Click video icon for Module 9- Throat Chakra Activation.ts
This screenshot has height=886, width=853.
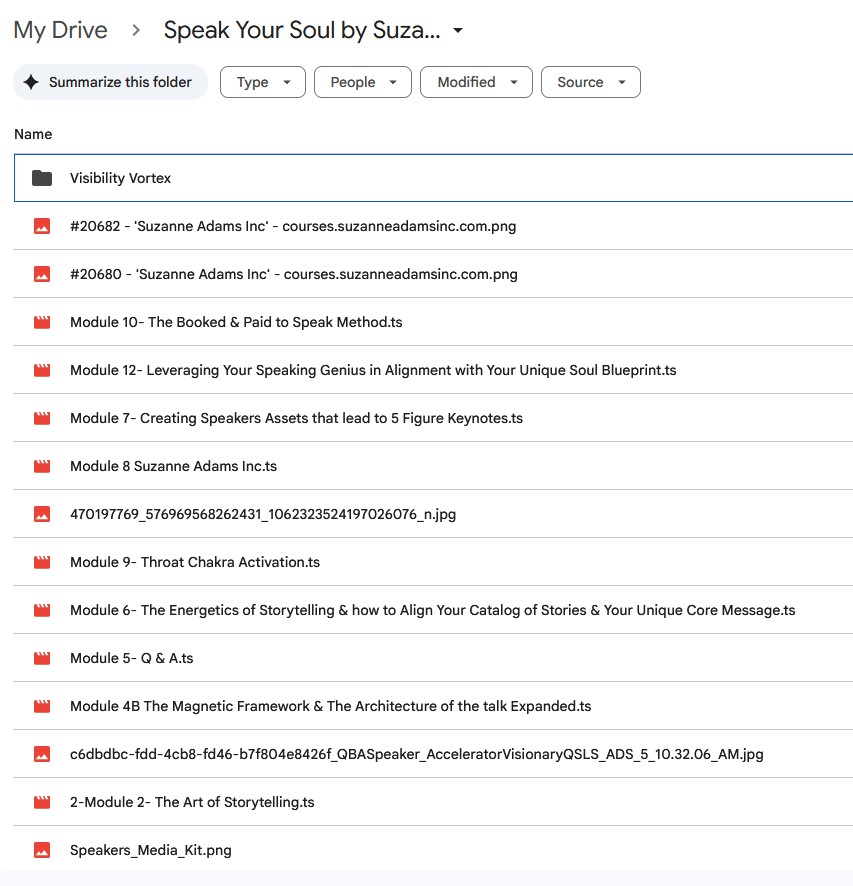coord(42,562)
